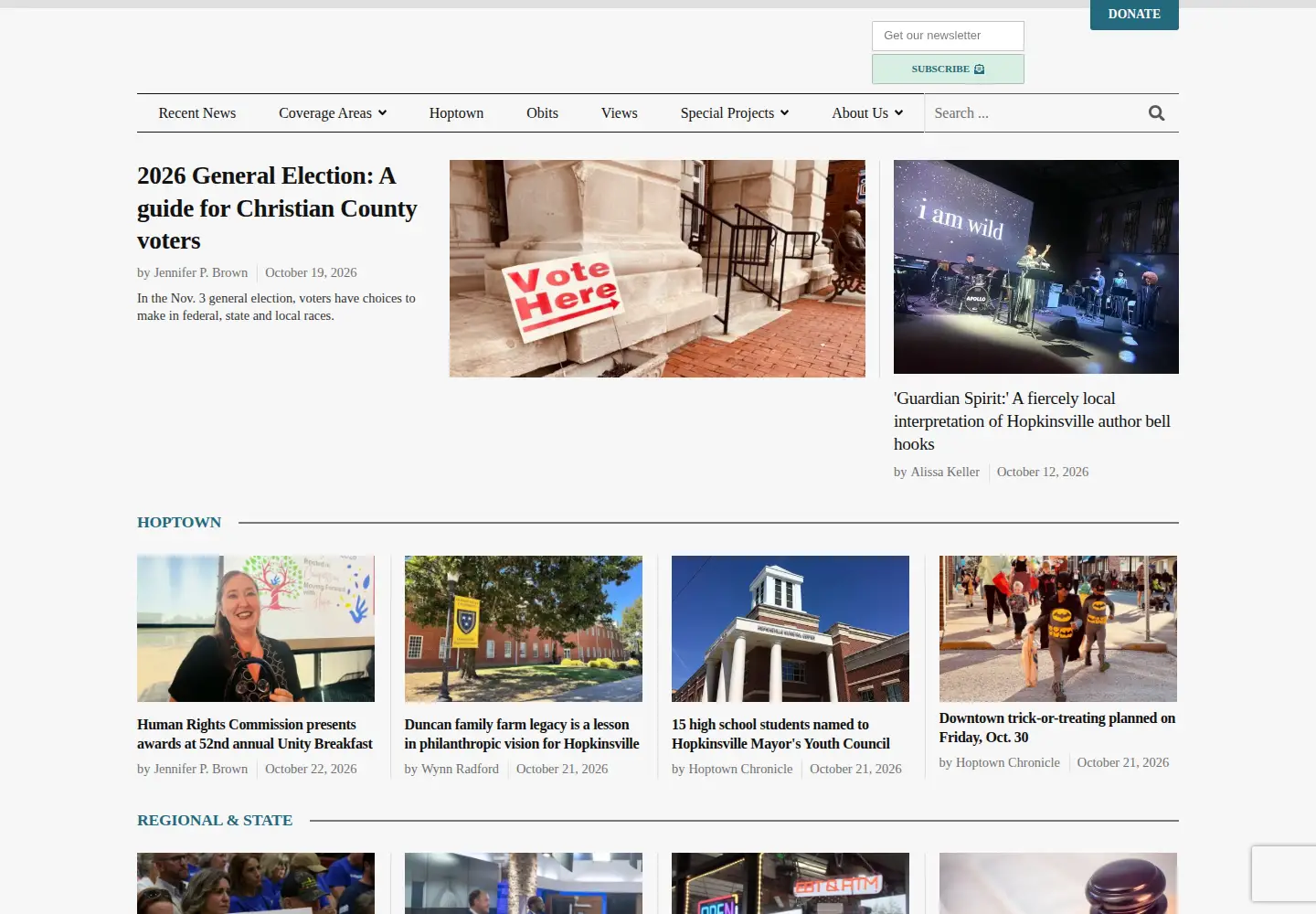Open the REGIONAL & STATE section heading
1316x914 pixels.
tap(215, 821)
